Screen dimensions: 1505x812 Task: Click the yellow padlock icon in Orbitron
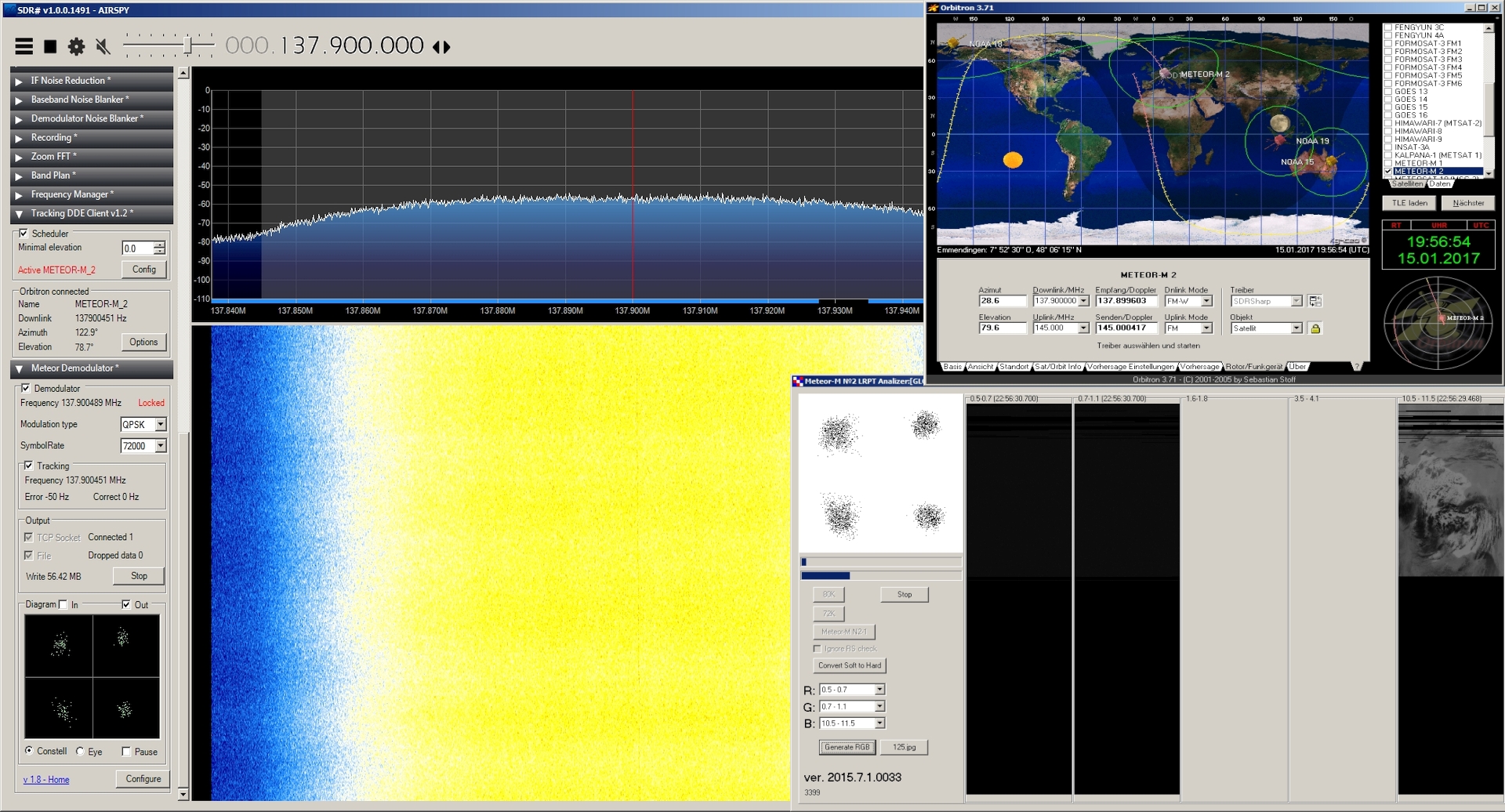(1315, 328)
